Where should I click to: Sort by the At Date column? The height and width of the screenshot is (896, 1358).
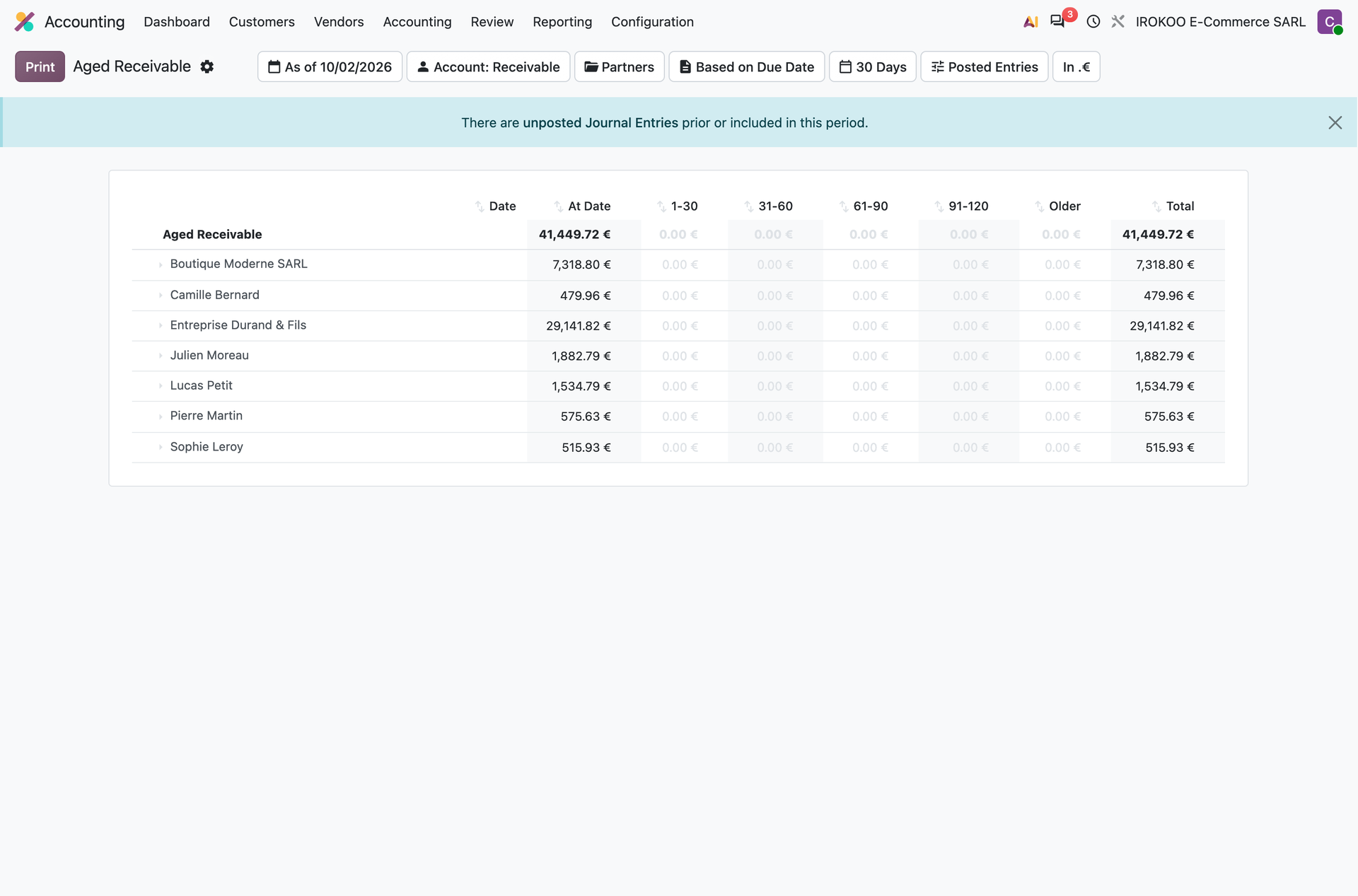[x=559, y=206]
